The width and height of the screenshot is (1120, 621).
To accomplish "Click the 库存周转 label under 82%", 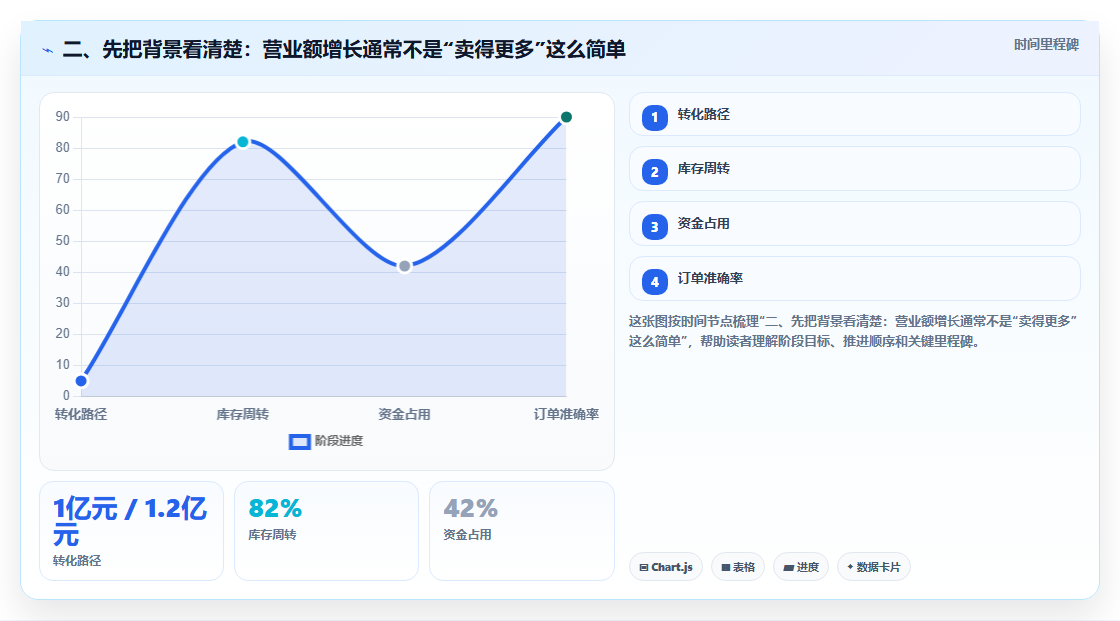I will coord(272,535).
